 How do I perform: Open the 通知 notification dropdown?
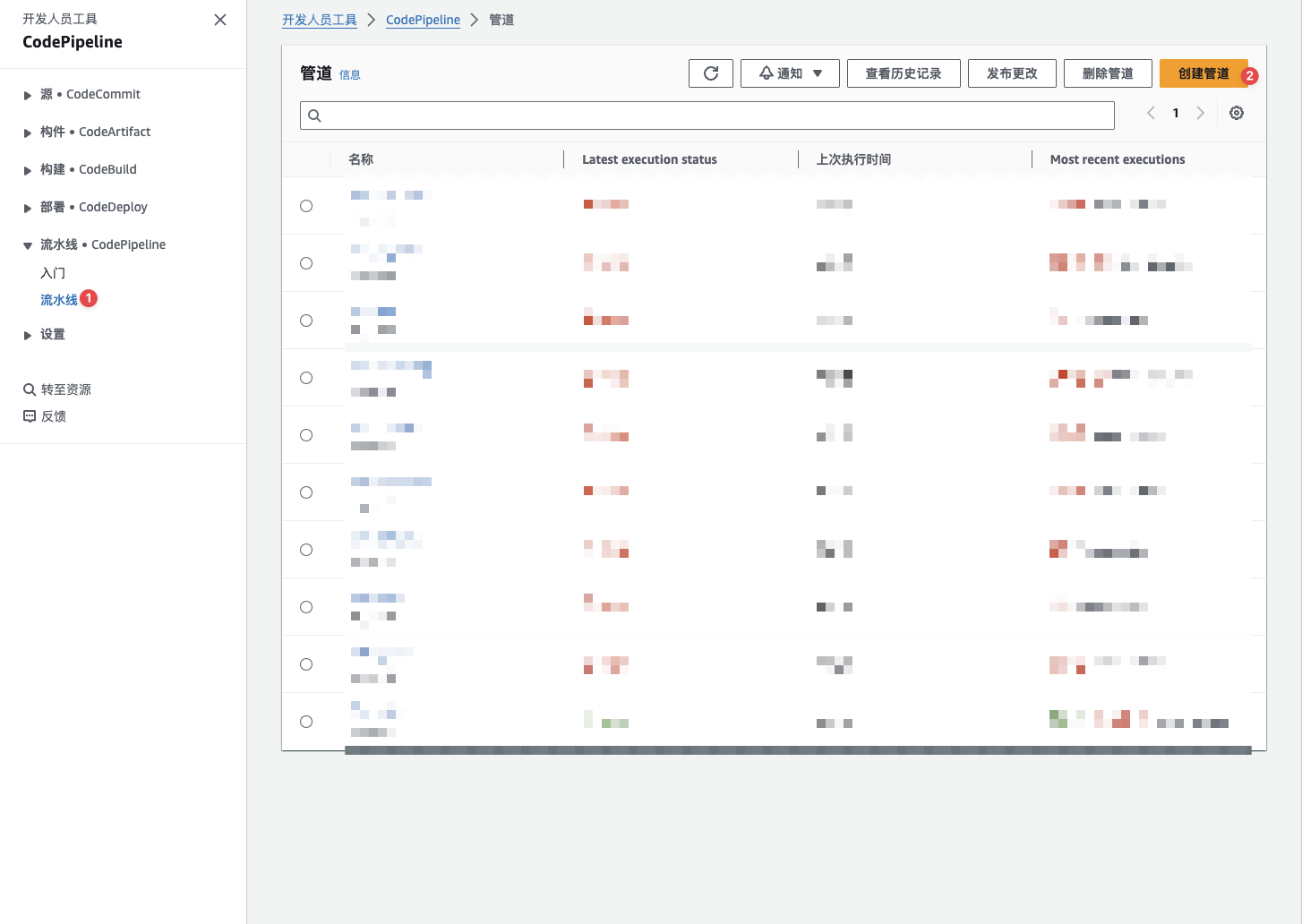(x=790, y=73)
